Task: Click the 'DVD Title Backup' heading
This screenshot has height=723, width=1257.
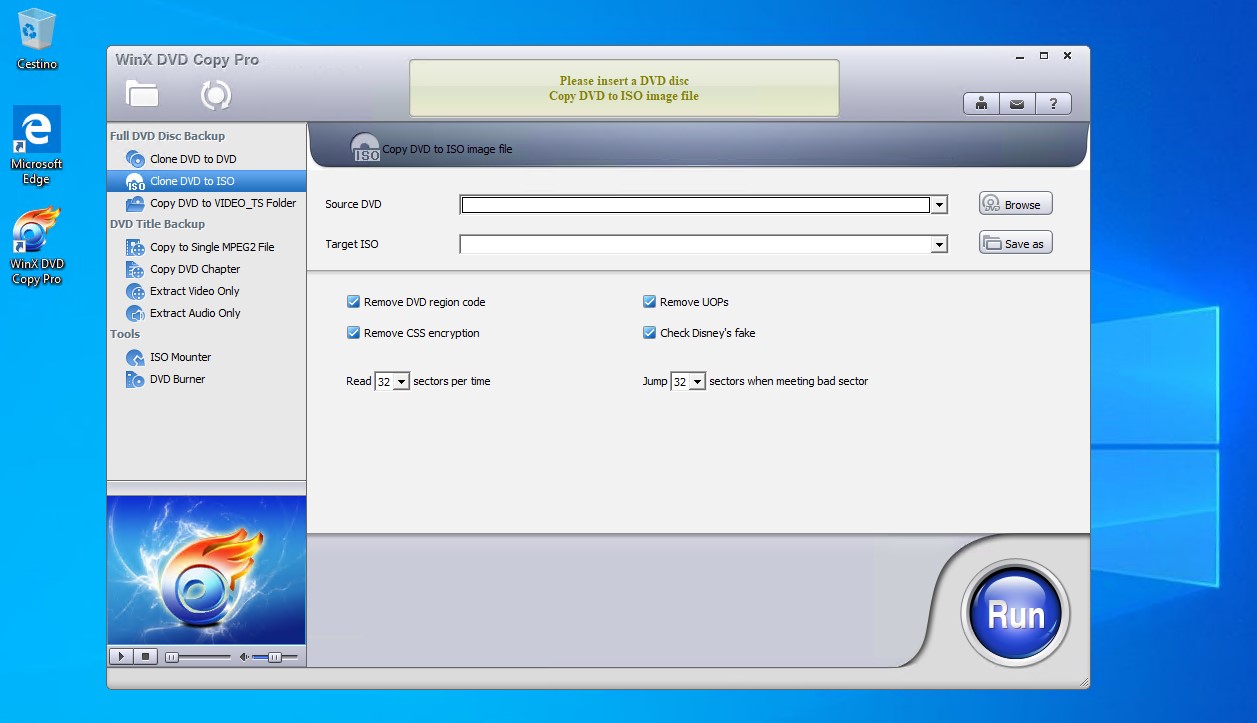Action: point(157,224)
